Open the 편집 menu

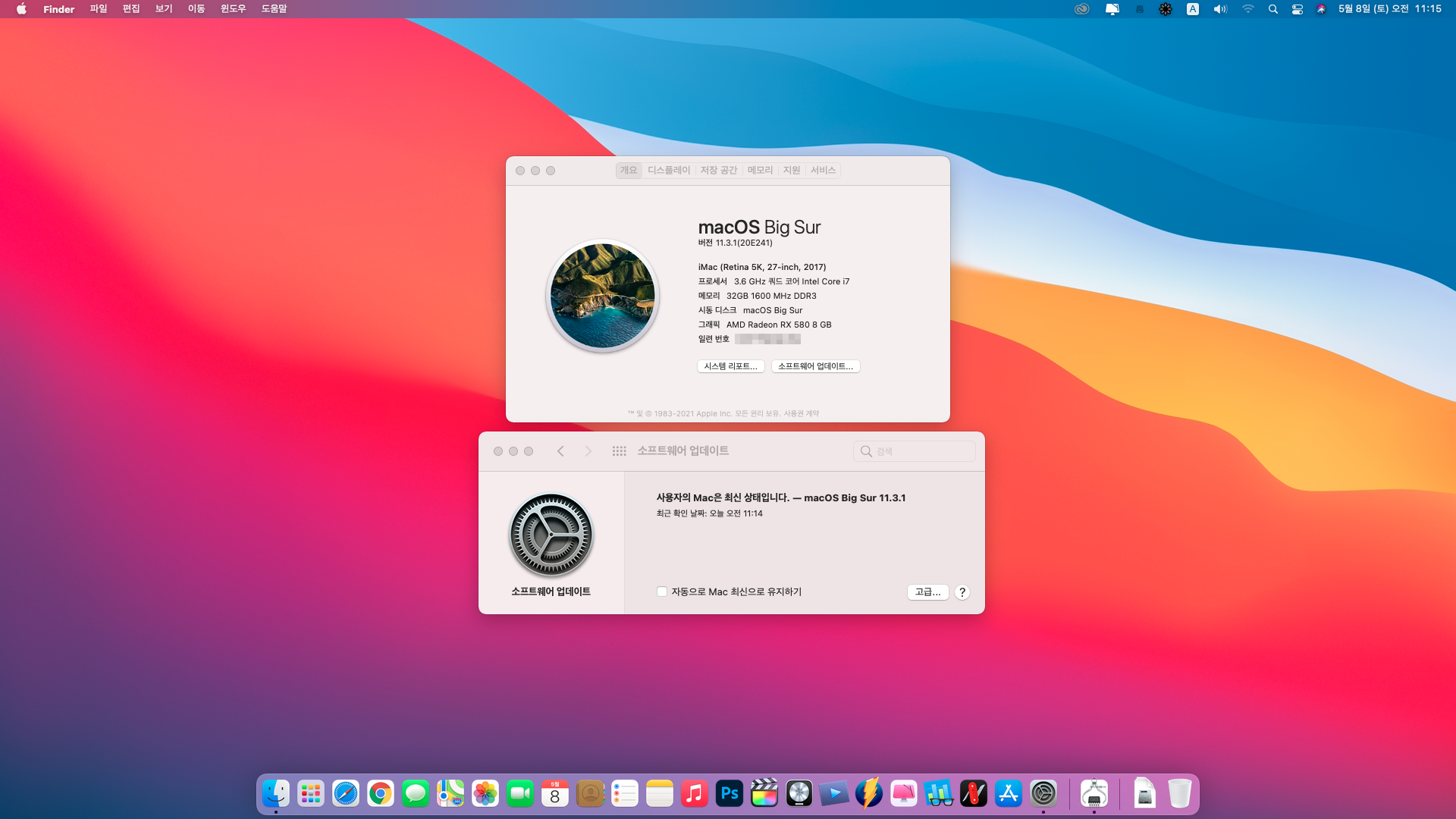click(x=131, y=9)
